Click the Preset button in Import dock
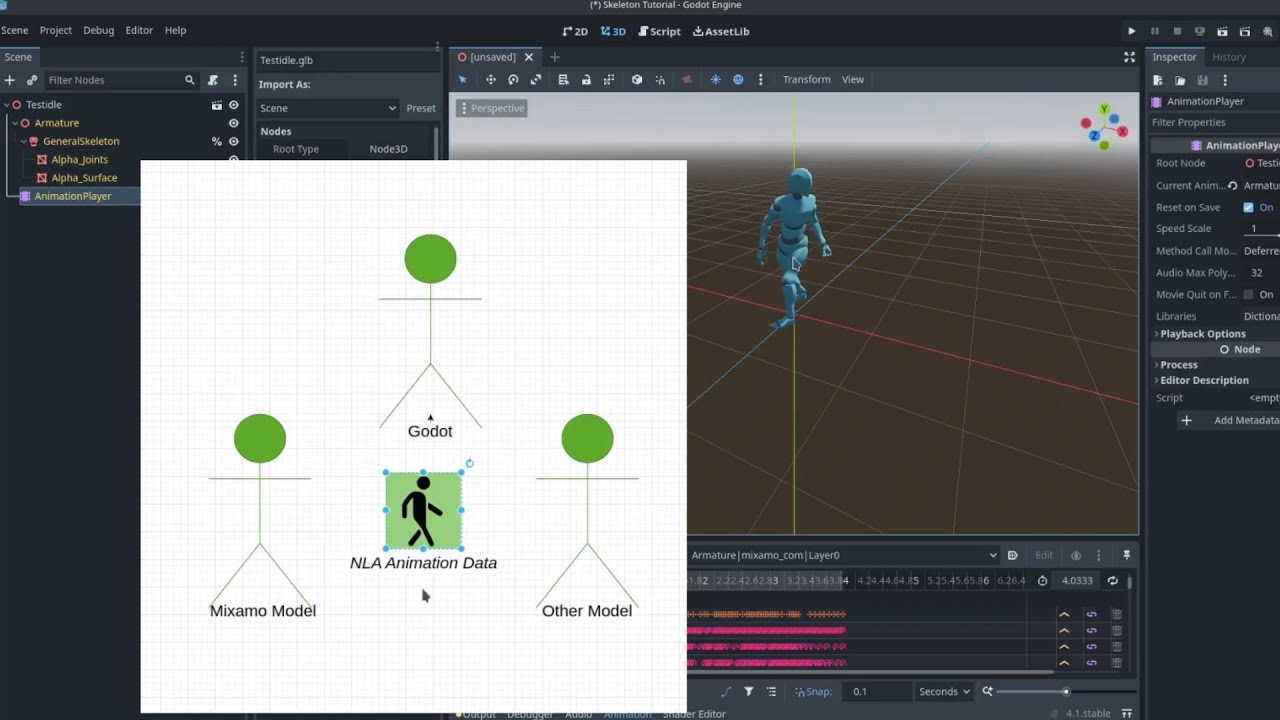Image resolution: width=1280 pixels, height=720 pixels. [421, 108]
